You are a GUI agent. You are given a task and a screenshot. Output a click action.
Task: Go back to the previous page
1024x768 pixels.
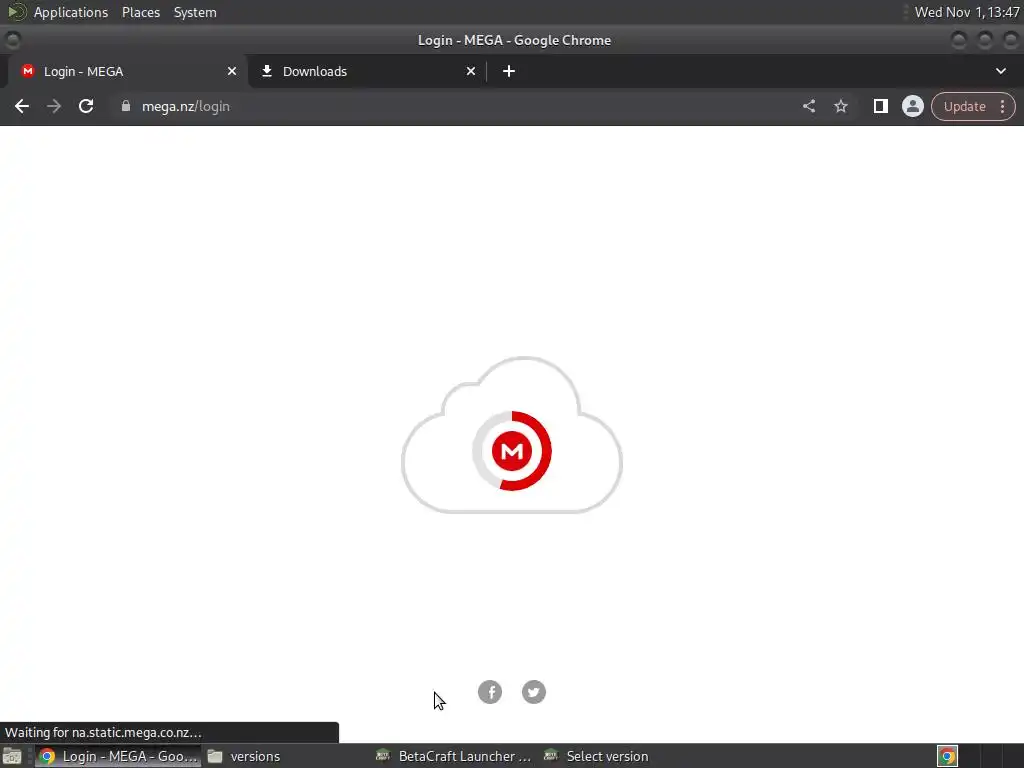pos(22,106)
